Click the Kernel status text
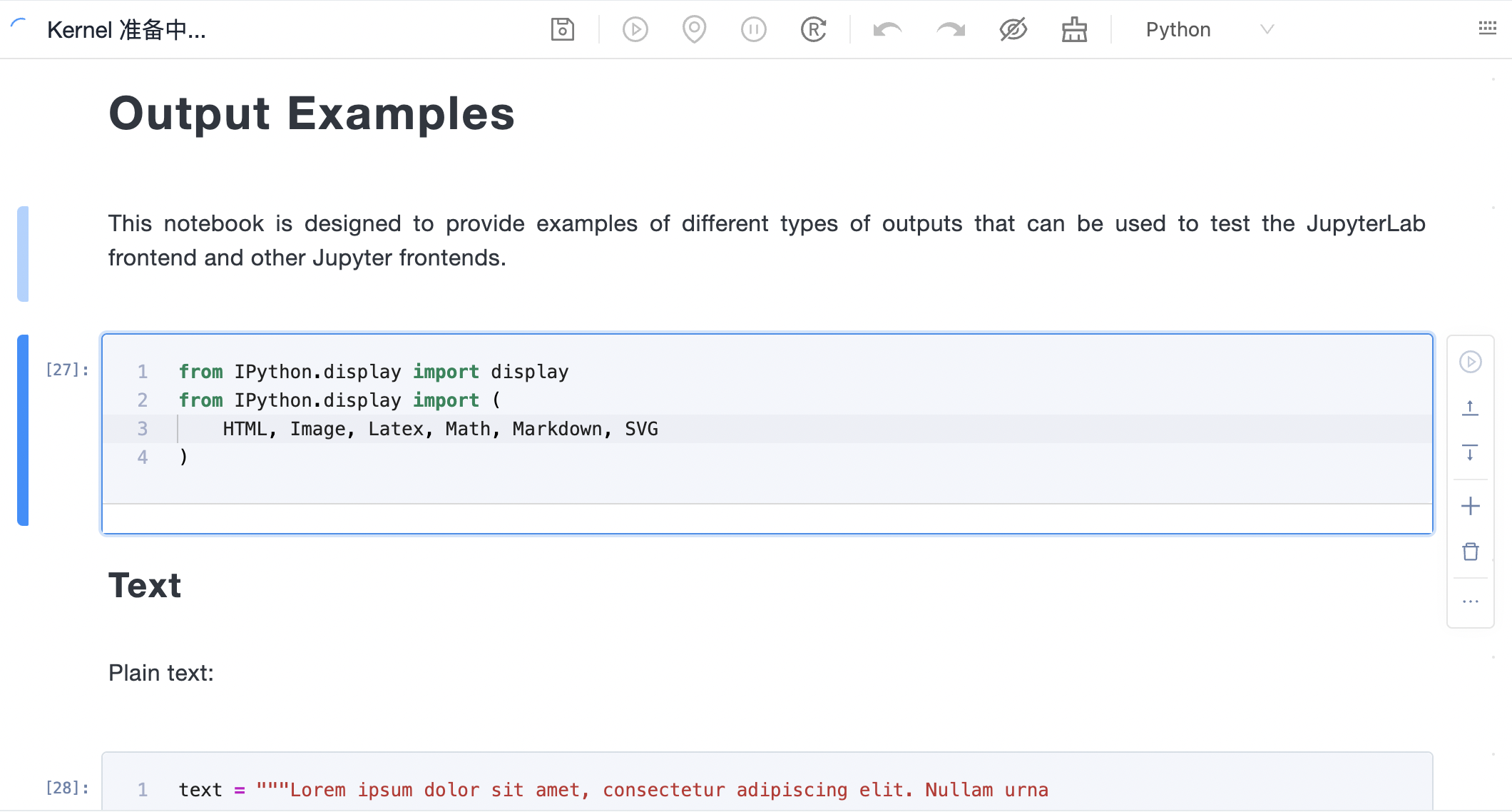Screen dimensions: 1512x812 pyautogui.click(x=126, y=30)
